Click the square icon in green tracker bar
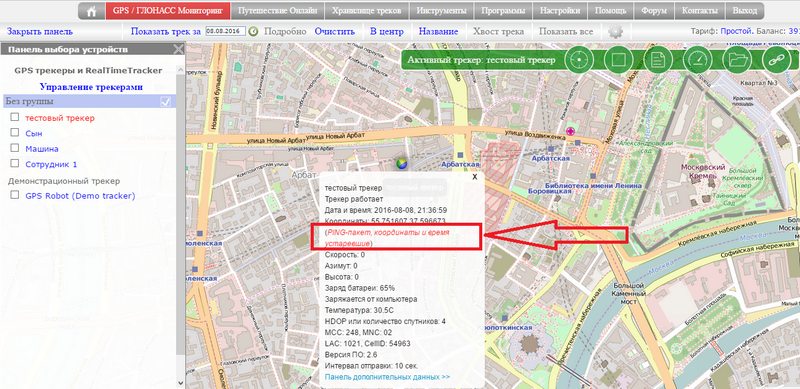The height and width of the screenshot is (389, 800). click(618, 60)
